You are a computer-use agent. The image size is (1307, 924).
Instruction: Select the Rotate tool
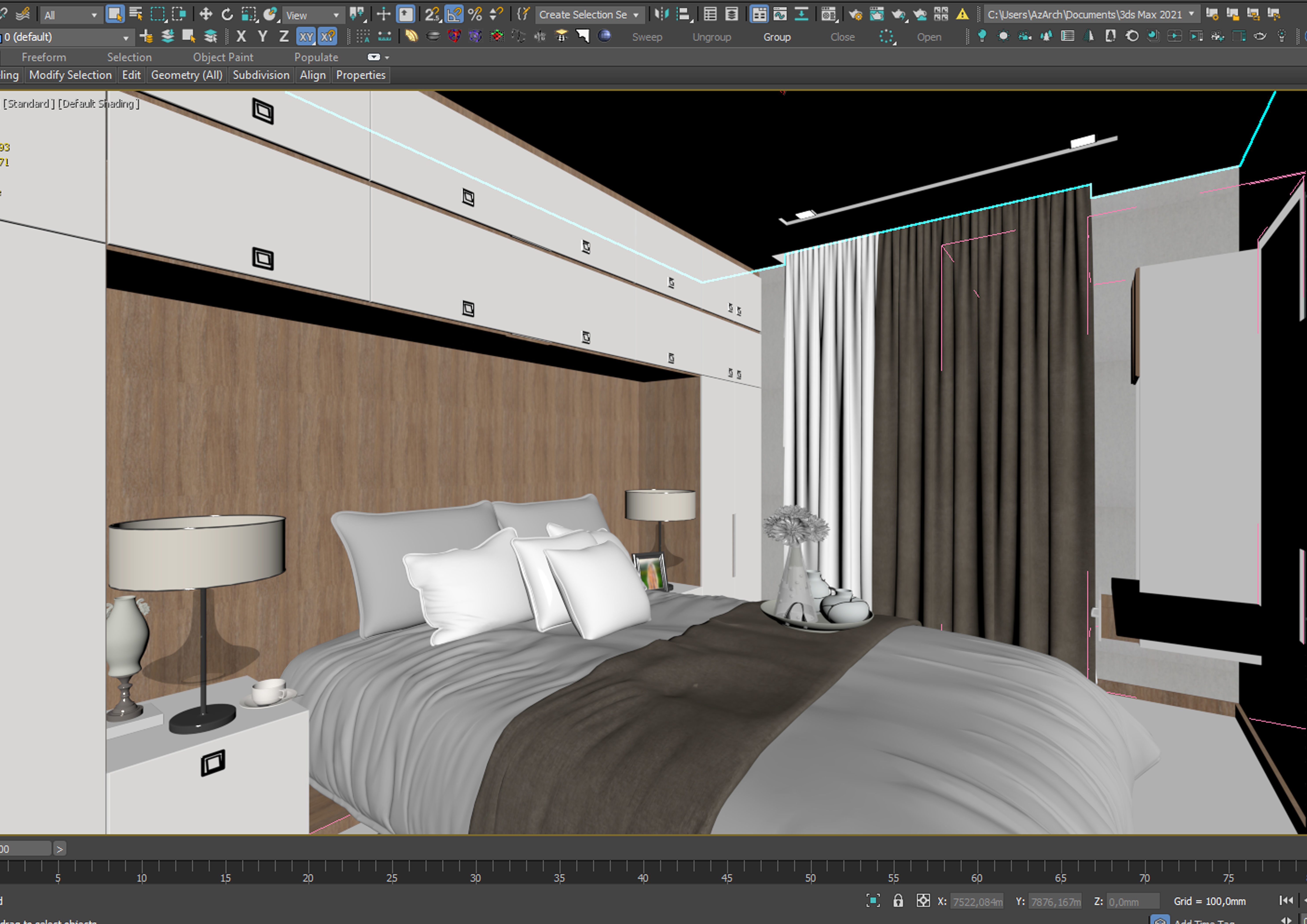[227, 14]
